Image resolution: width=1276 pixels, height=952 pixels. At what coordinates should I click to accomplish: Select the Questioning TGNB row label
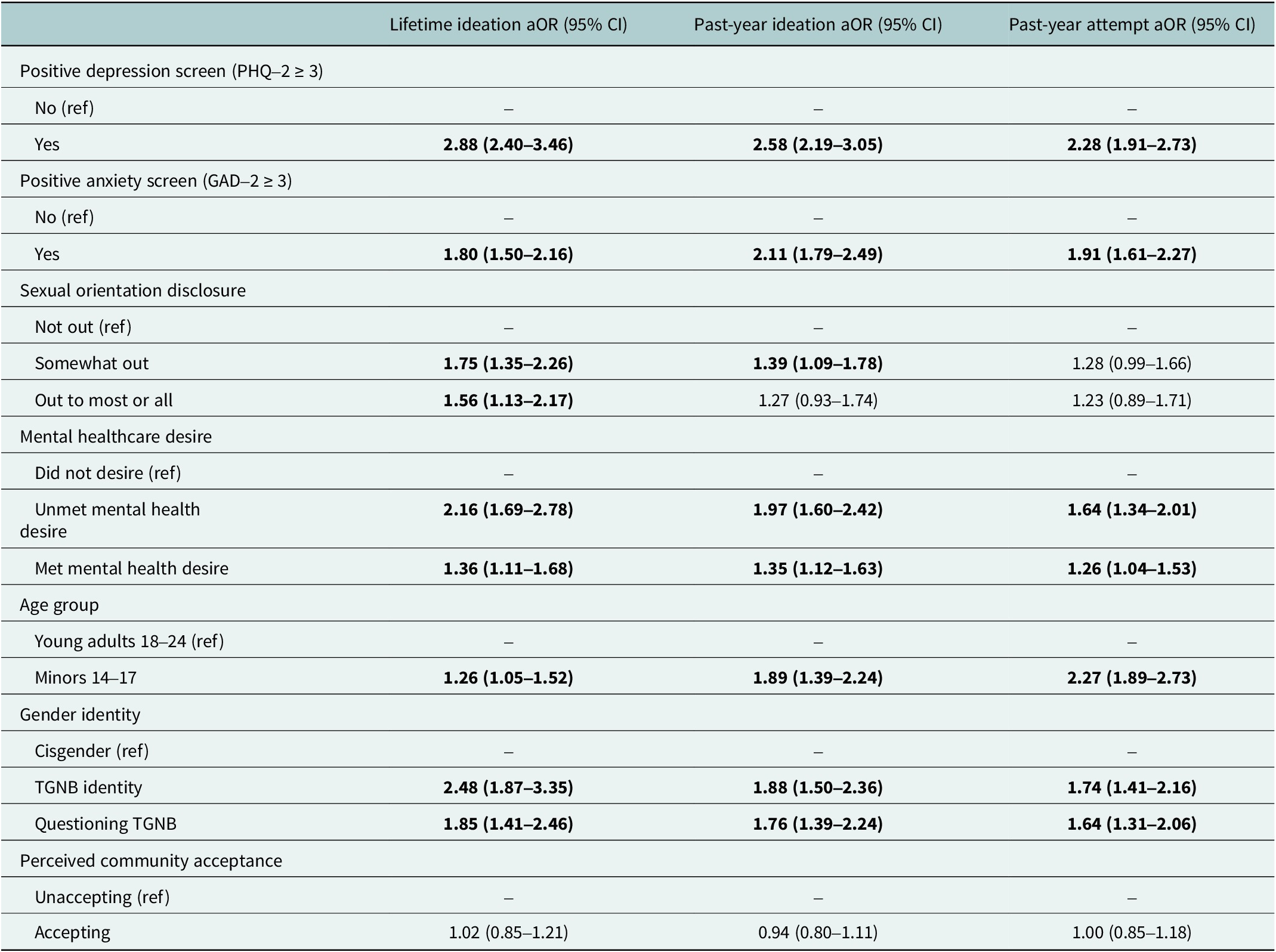pos(106,824)
